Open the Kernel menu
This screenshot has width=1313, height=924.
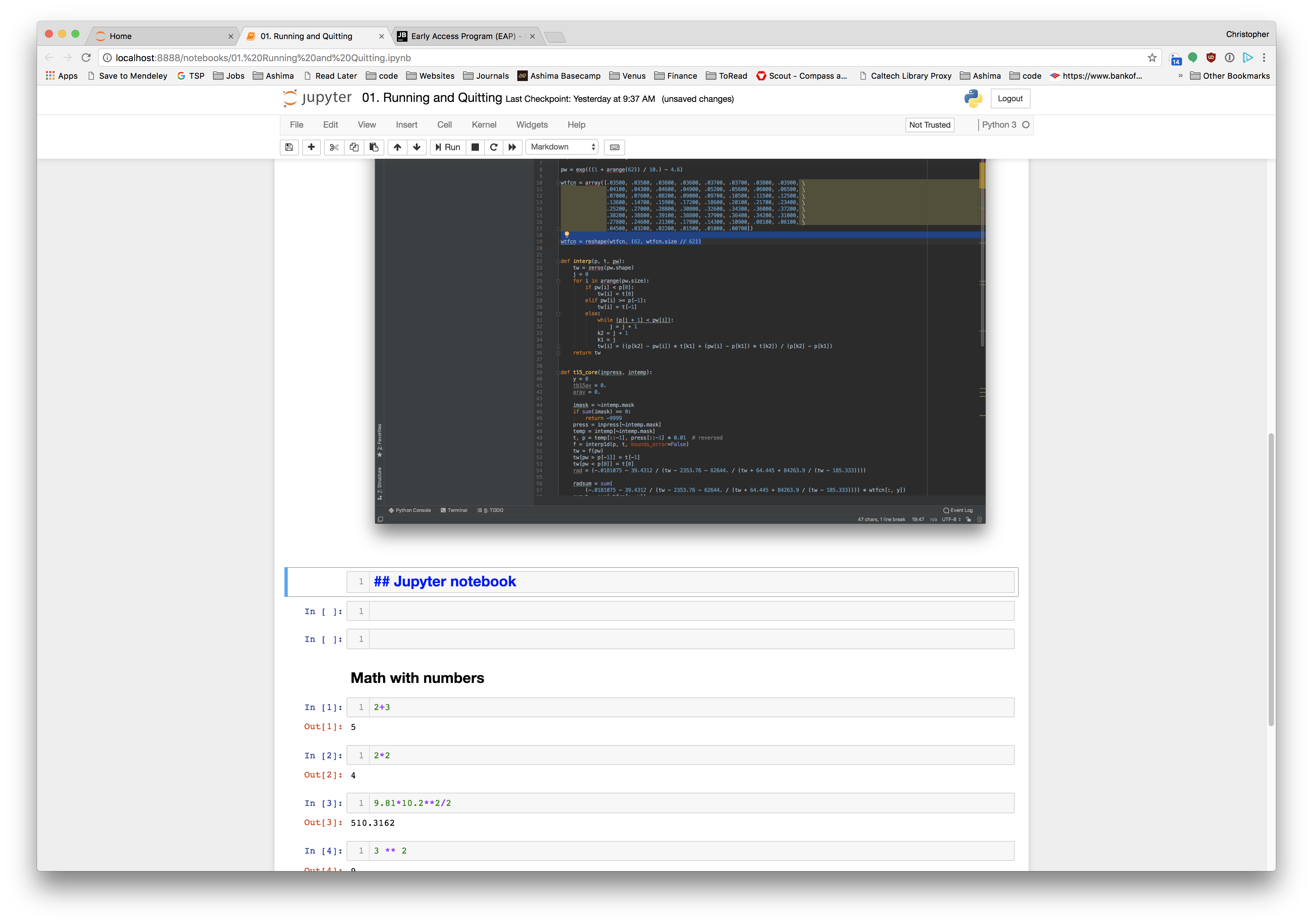pos(484,125)
